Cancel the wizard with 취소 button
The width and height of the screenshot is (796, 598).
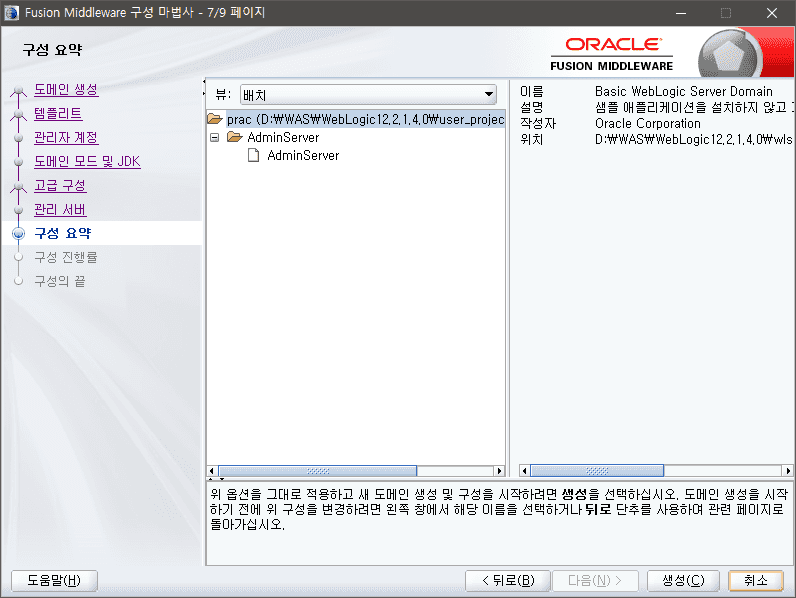(756, 581)
